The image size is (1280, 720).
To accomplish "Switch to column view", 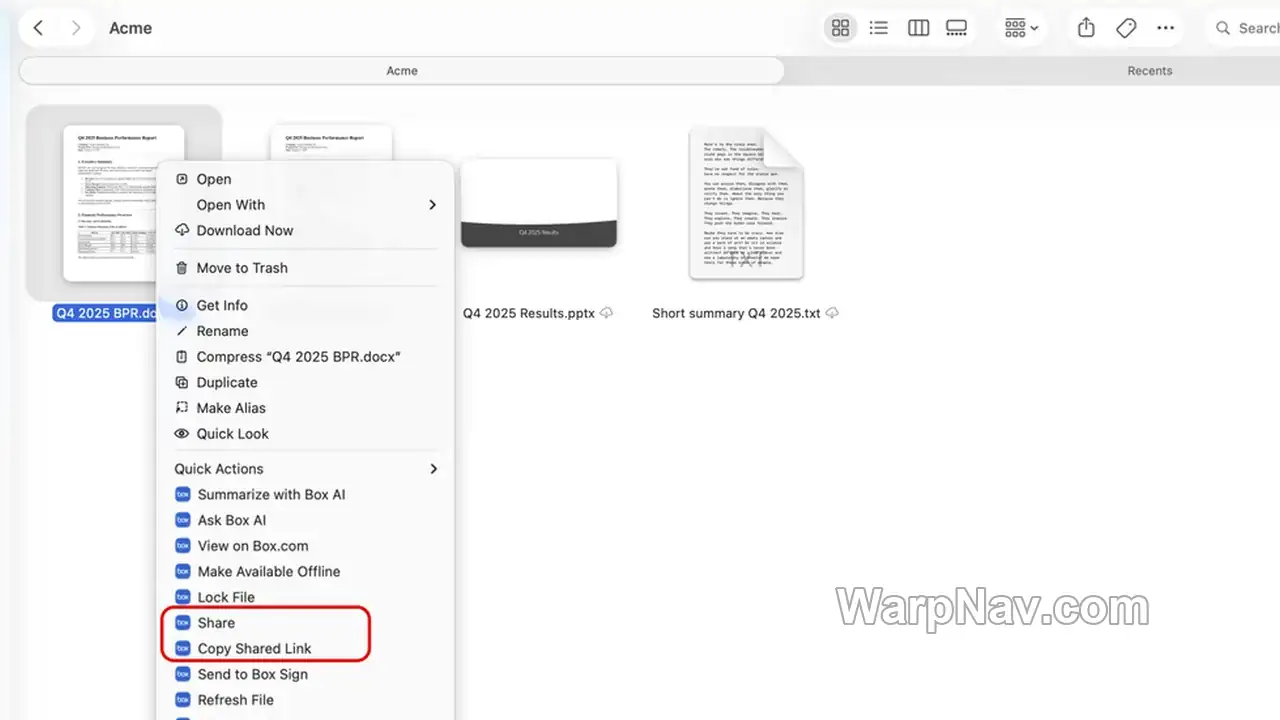I will [918, 28].
